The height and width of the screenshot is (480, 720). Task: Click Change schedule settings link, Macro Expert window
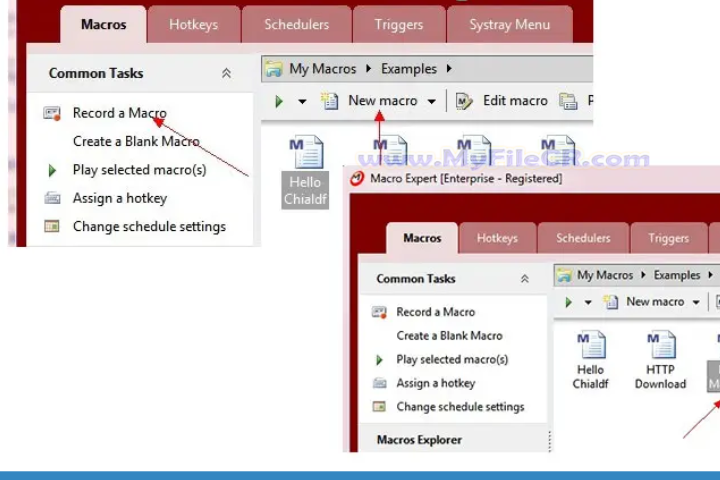pyautogui.click(x=460, y=407)
